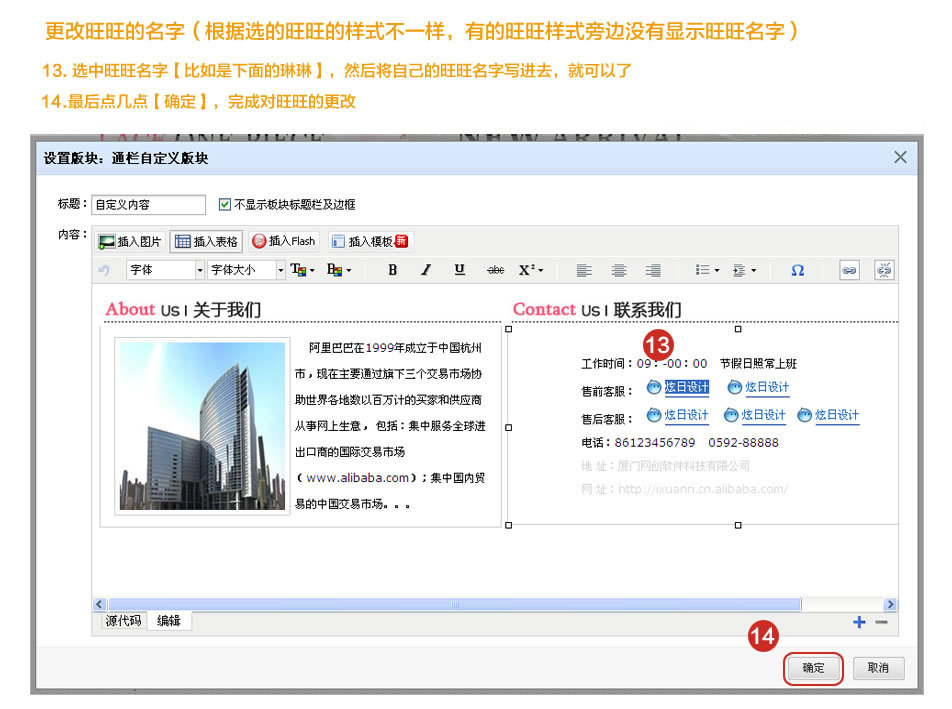
Task: Center-align text using the align center icon
Action: [620, 270]
